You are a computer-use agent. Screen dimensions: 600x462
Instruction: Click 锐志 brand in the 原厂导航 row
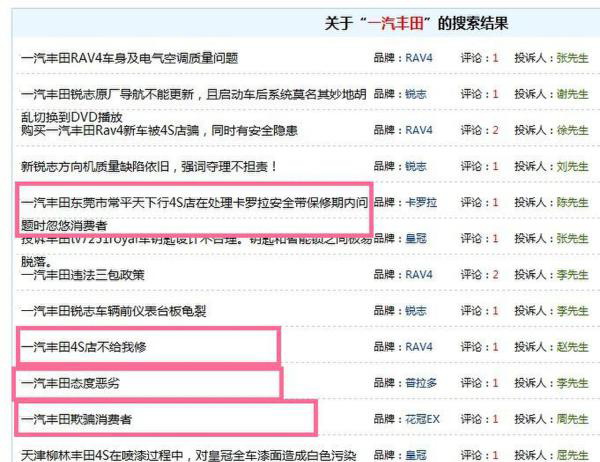[x=416, y=94]
